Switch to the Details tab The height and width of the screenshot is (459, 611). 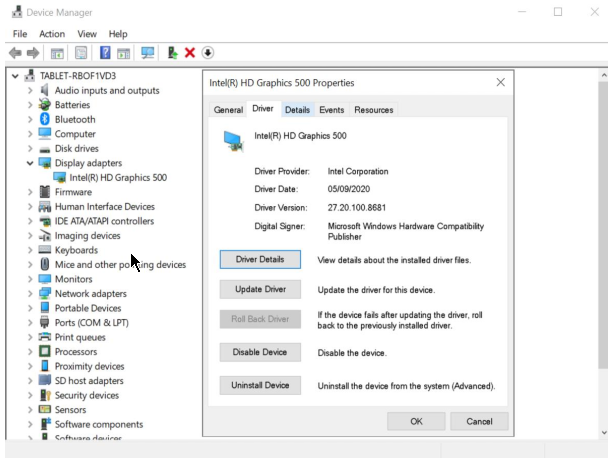point(297,110)
